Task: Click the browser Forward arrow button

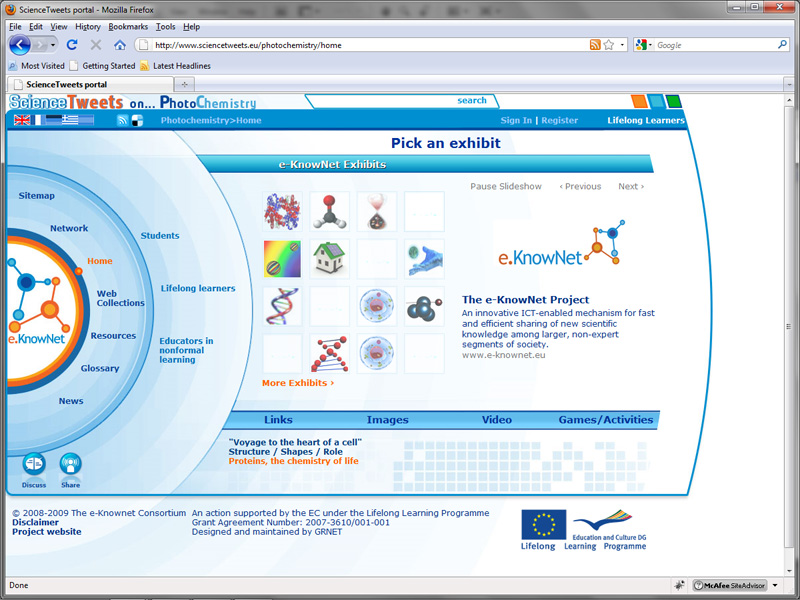Action: pyautogui.click(x=40, y=45)
